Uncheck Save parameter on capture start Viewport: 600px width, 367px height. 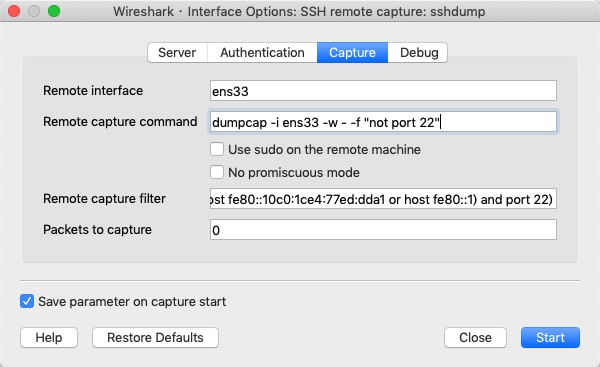(27, 301)
